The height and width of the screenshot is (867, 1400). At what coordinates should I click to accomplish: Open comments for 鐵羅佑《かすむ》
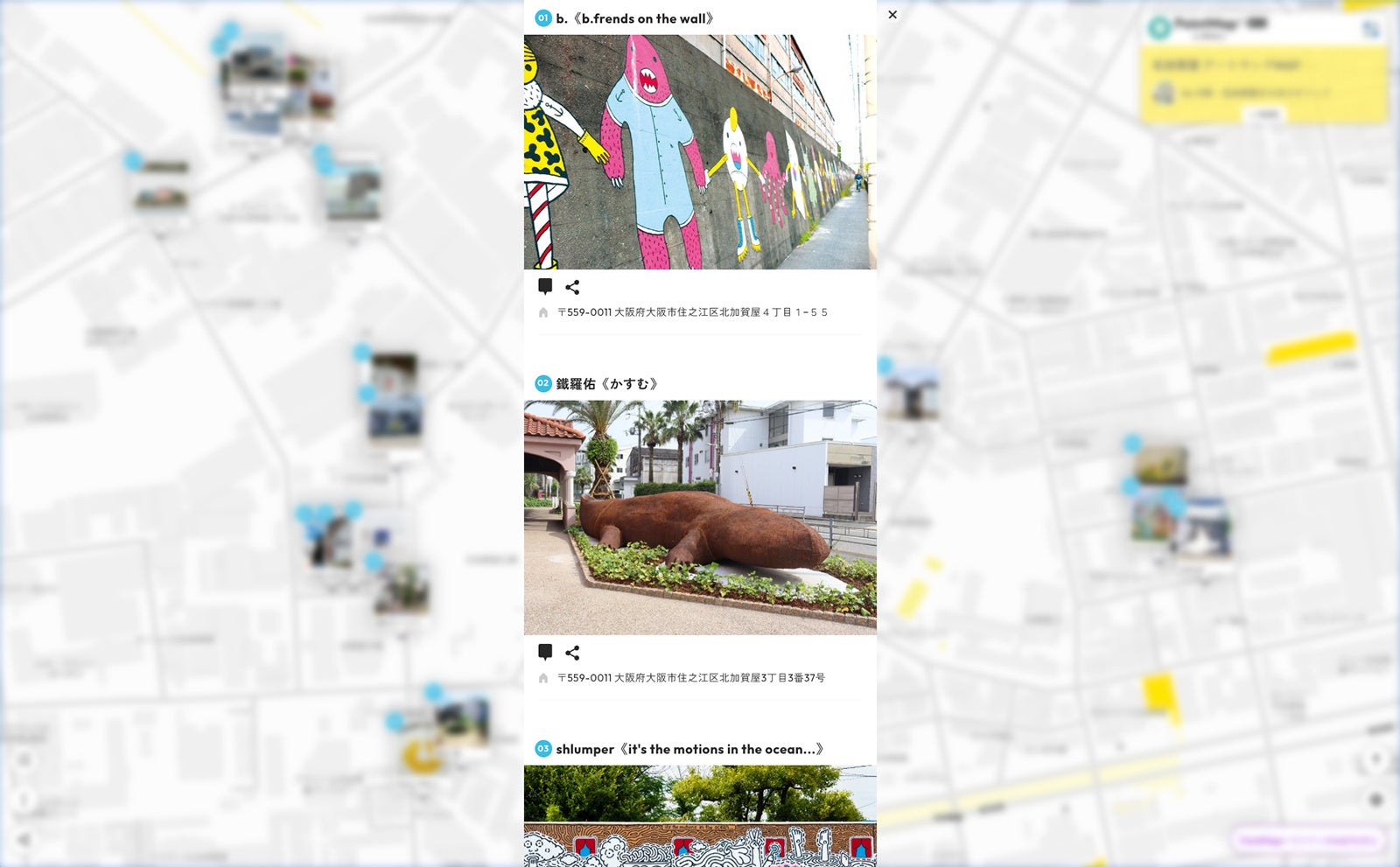(x=545, y=653)
